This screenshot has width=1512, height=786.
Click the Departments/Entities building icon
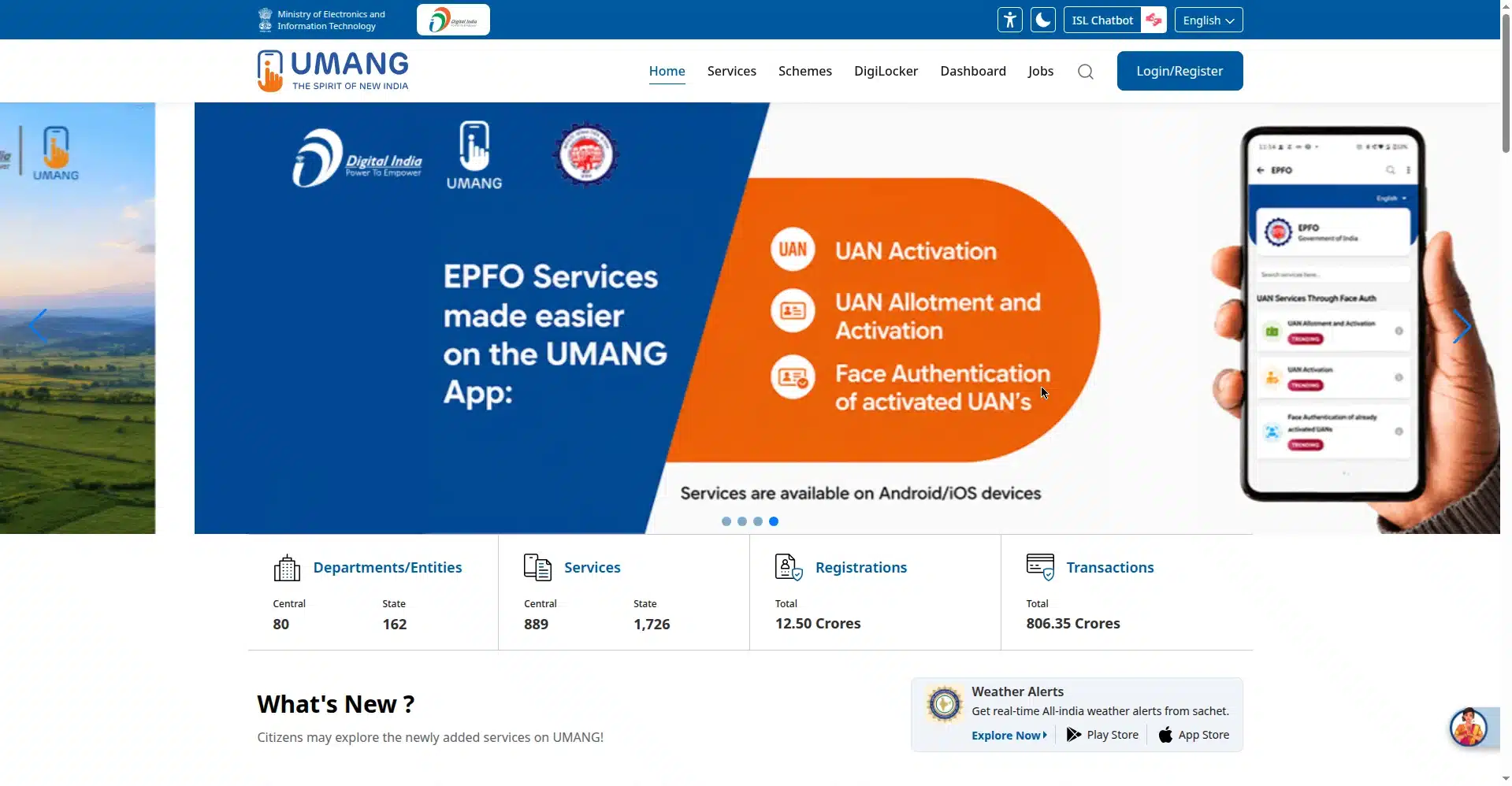pos(287,568)
